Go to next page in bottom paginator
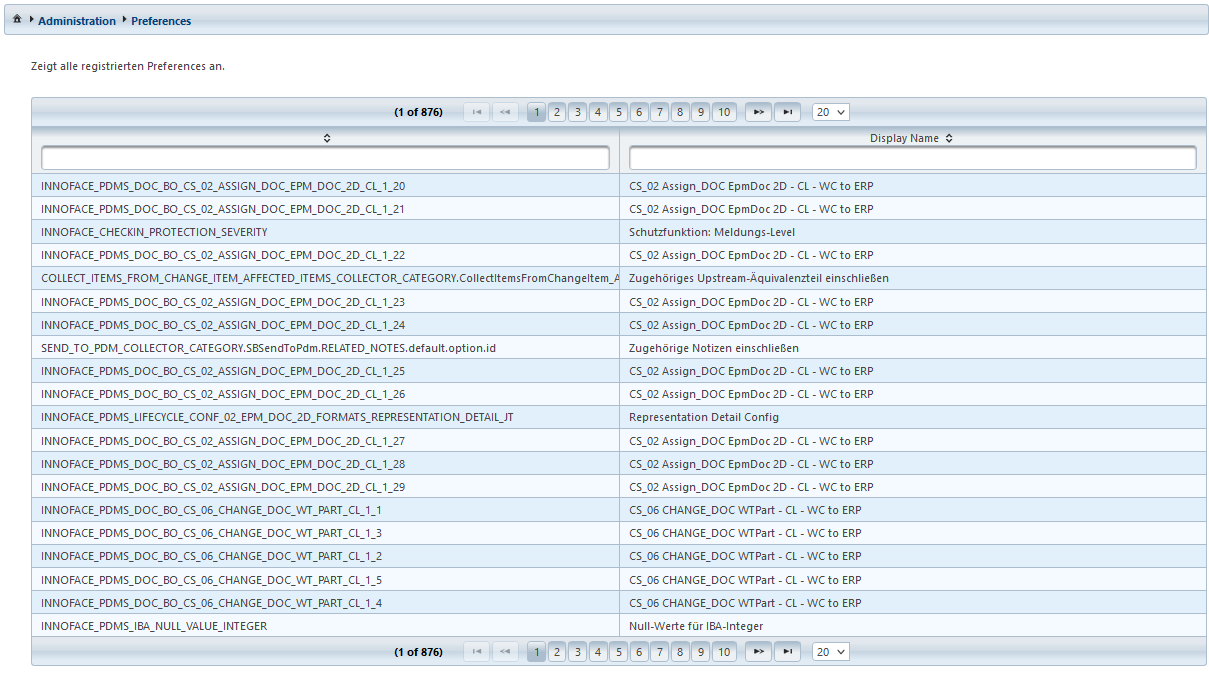 click(x=759, y=652)
